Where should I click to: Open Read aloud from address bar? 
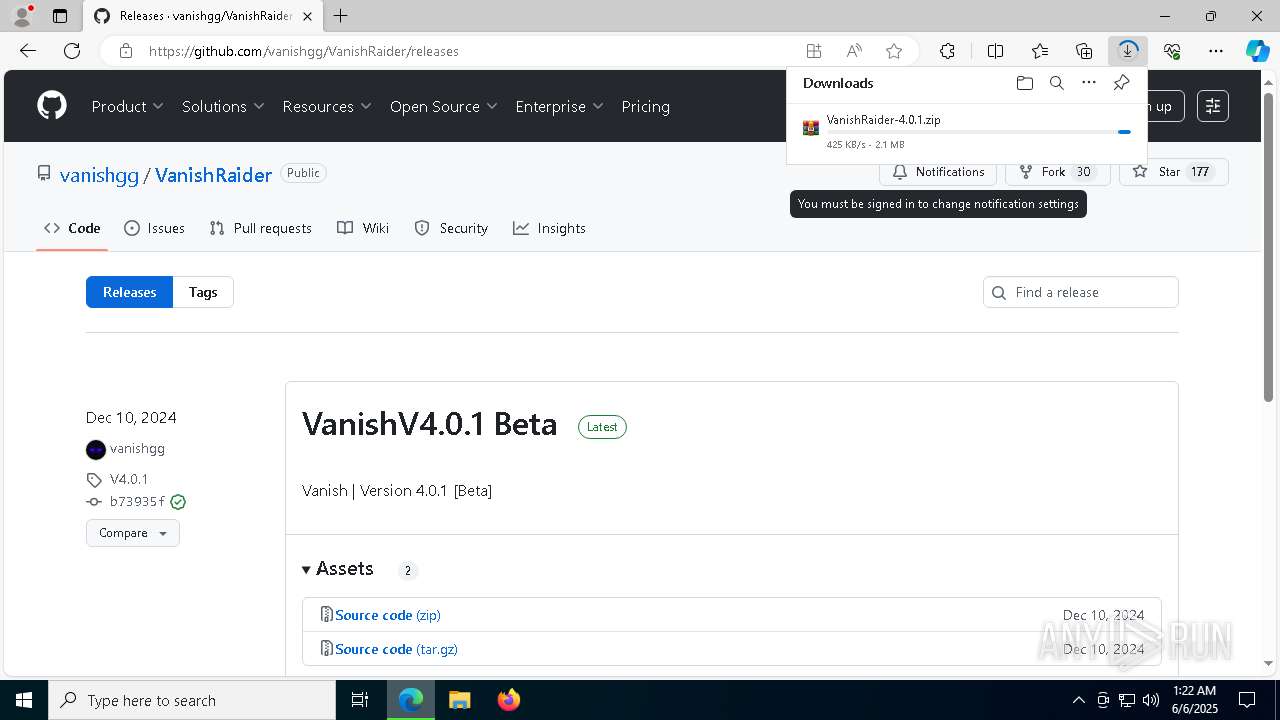854,51
